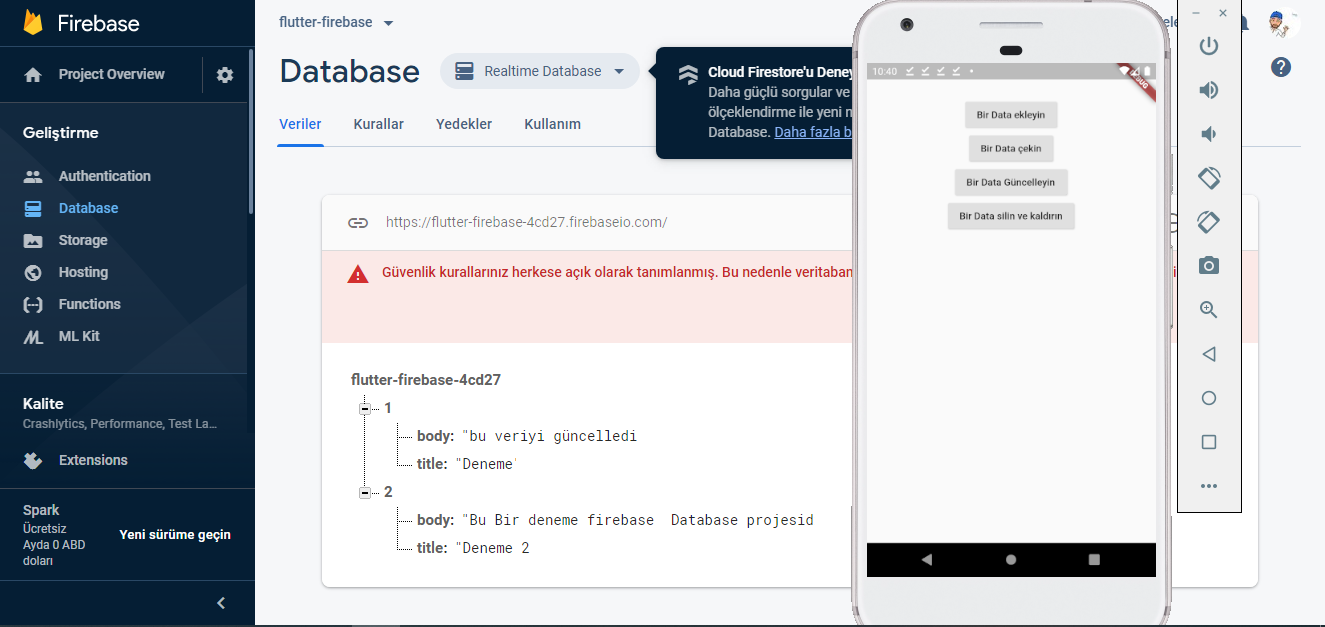Switch to Veriler tab

coord(300,124)
